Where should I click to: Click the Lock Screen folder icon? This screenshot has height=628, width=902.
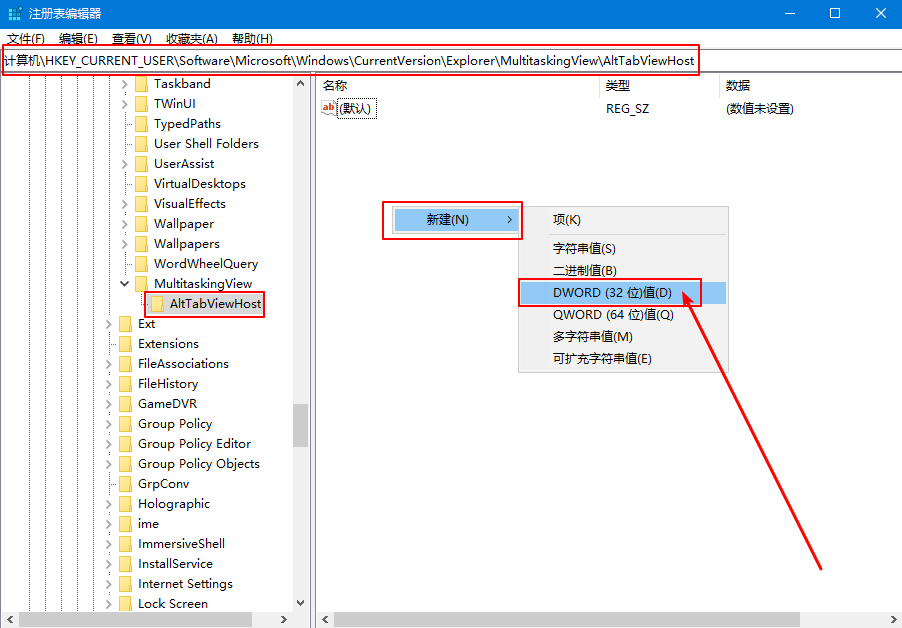point(125,604)
